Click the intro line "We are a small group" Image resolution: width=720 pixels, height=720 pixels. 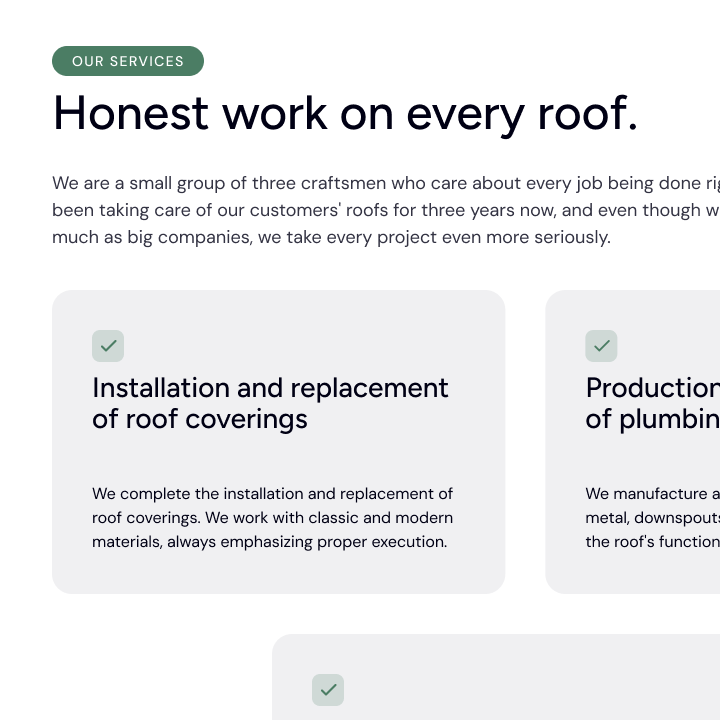click(385, 184)
